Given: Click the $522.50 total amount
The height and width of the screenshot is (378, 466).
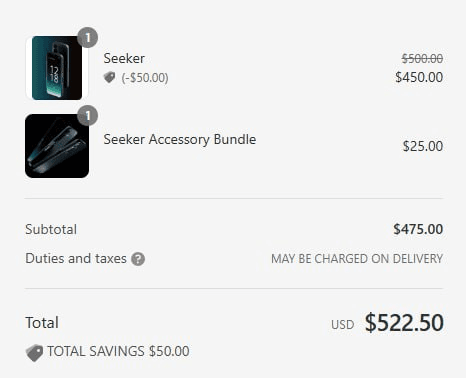Looking at the screenshot, I should click(x=404, y=323).
